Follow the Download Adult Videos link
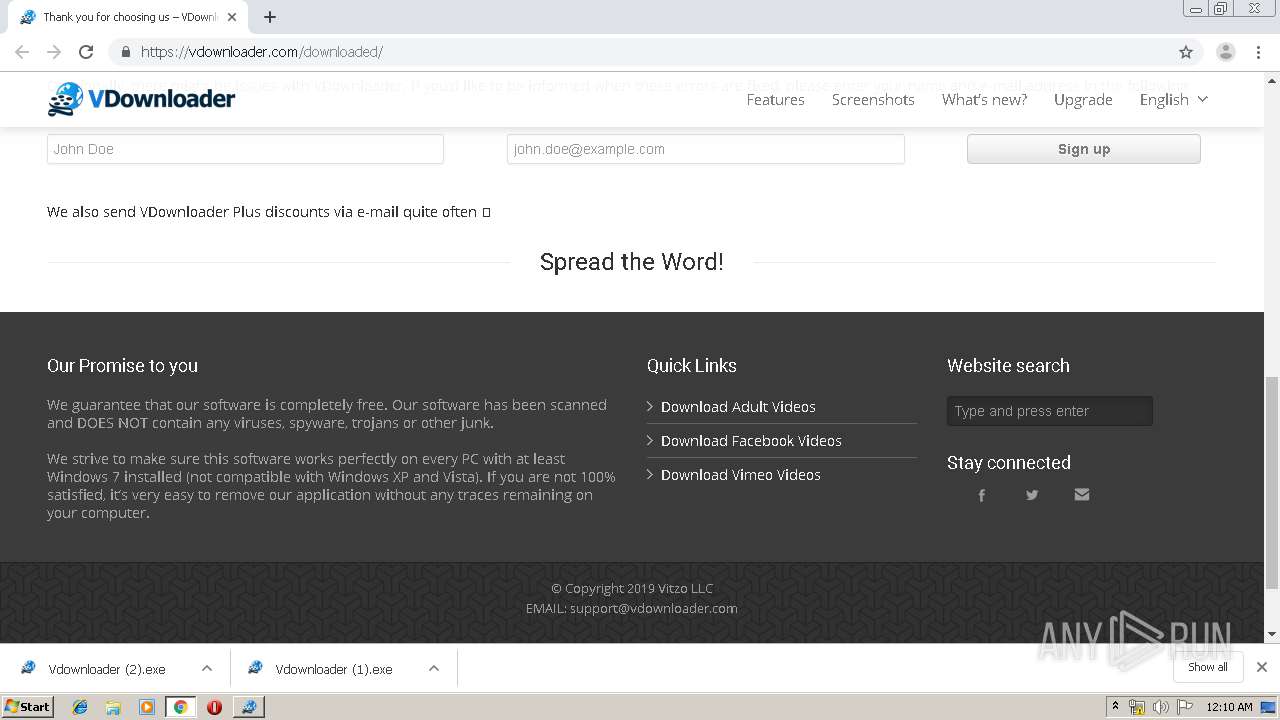Image resolution: width=1280 pixels, height=720 pixels. tap(738, 407)
